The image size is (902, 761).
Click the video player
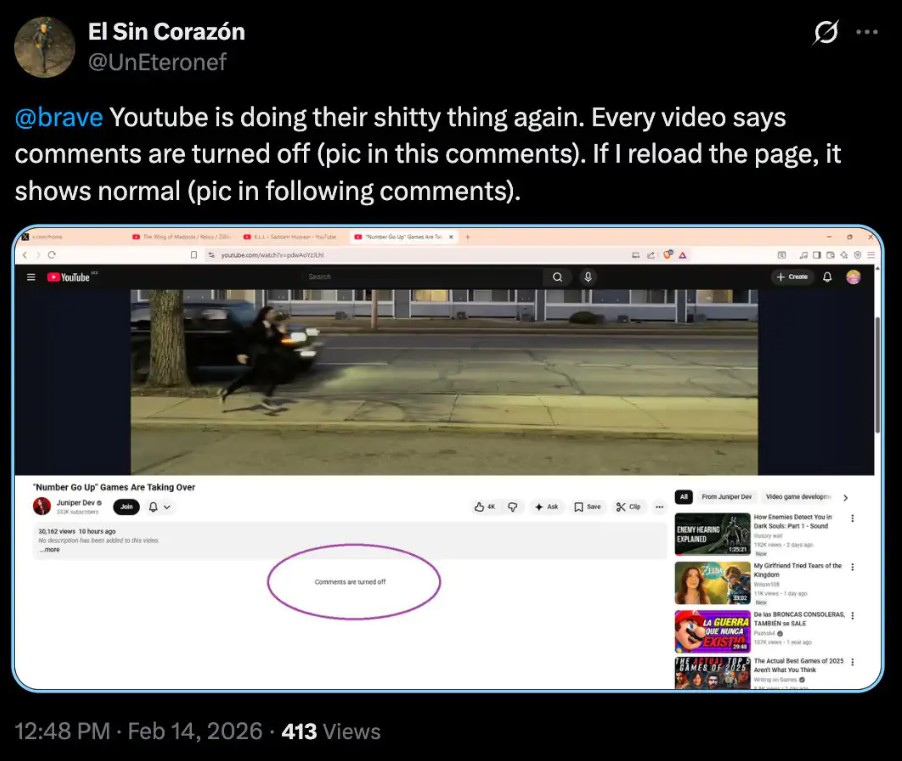444,382
